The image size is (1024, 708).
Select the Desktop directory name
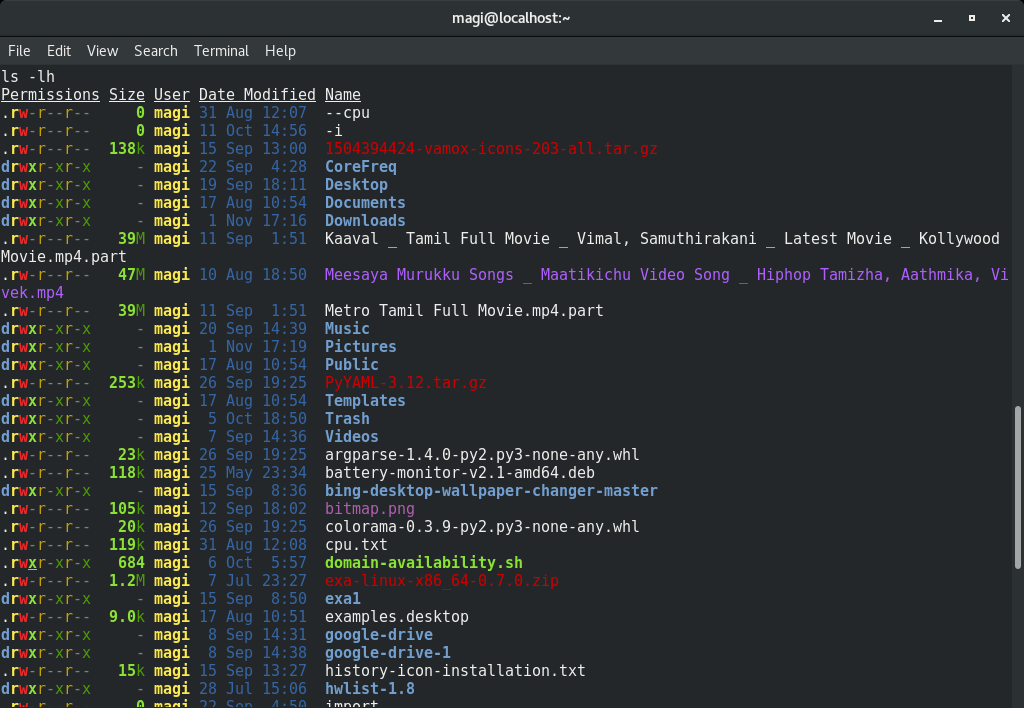click(357, 185)
